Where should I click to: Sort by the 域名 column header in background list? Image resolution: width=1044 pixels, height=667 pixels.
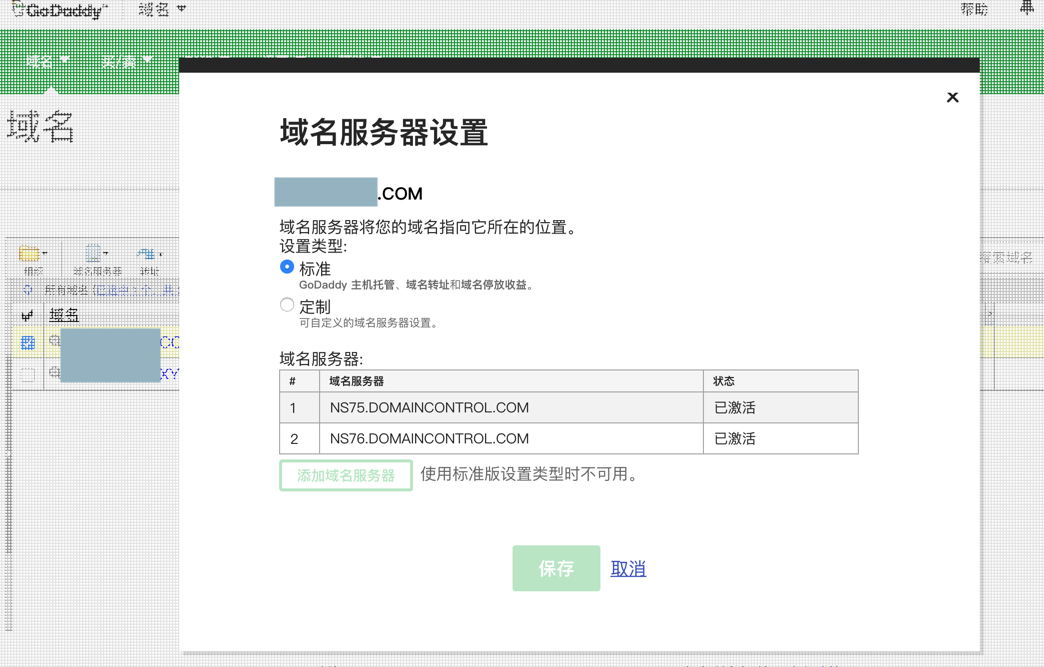click(x=64, y=315)
